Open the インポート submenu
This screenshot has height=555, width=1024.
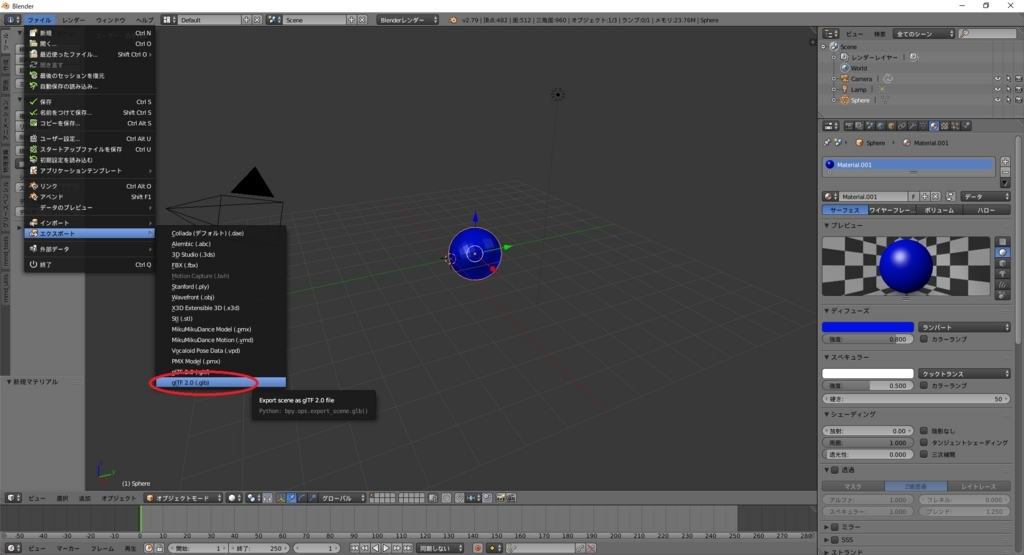pyautogui.click(x=89, y=223)
